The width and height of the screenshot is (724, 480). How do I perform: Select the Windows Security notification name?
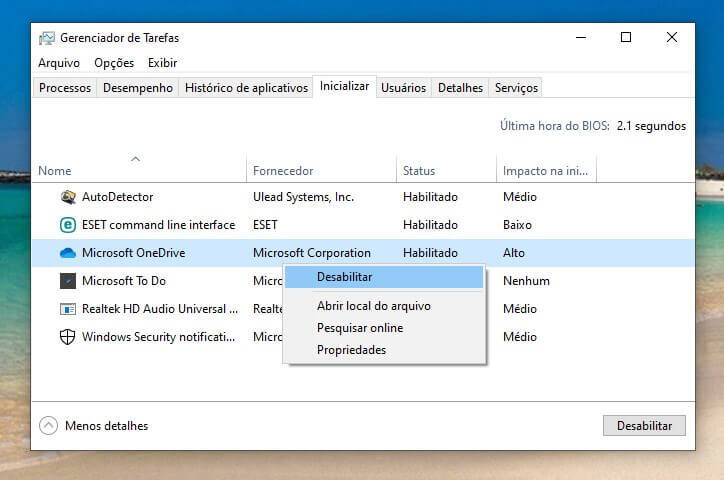[158, 337]
